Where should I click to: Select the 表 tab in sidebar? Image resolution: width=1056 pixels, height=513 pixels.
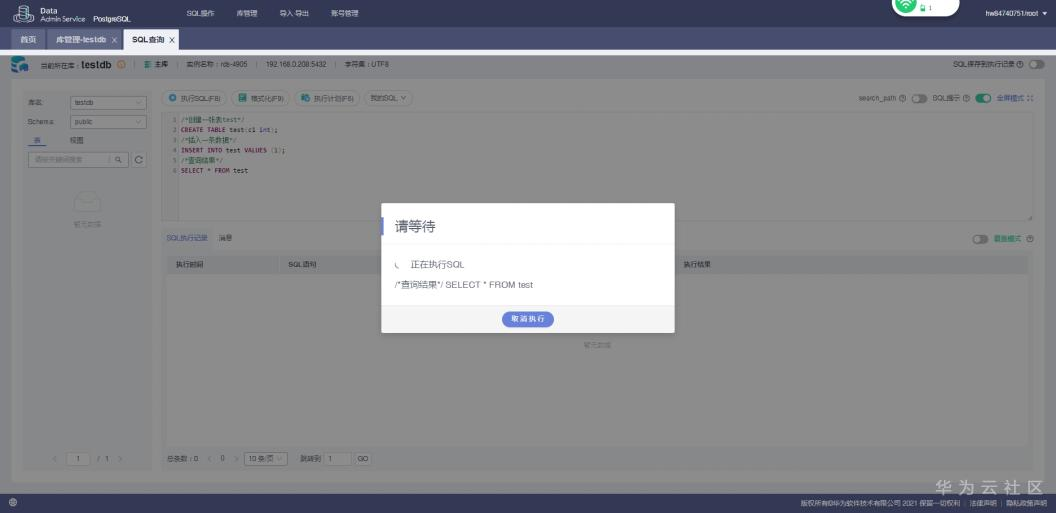(x=37, y=140)
